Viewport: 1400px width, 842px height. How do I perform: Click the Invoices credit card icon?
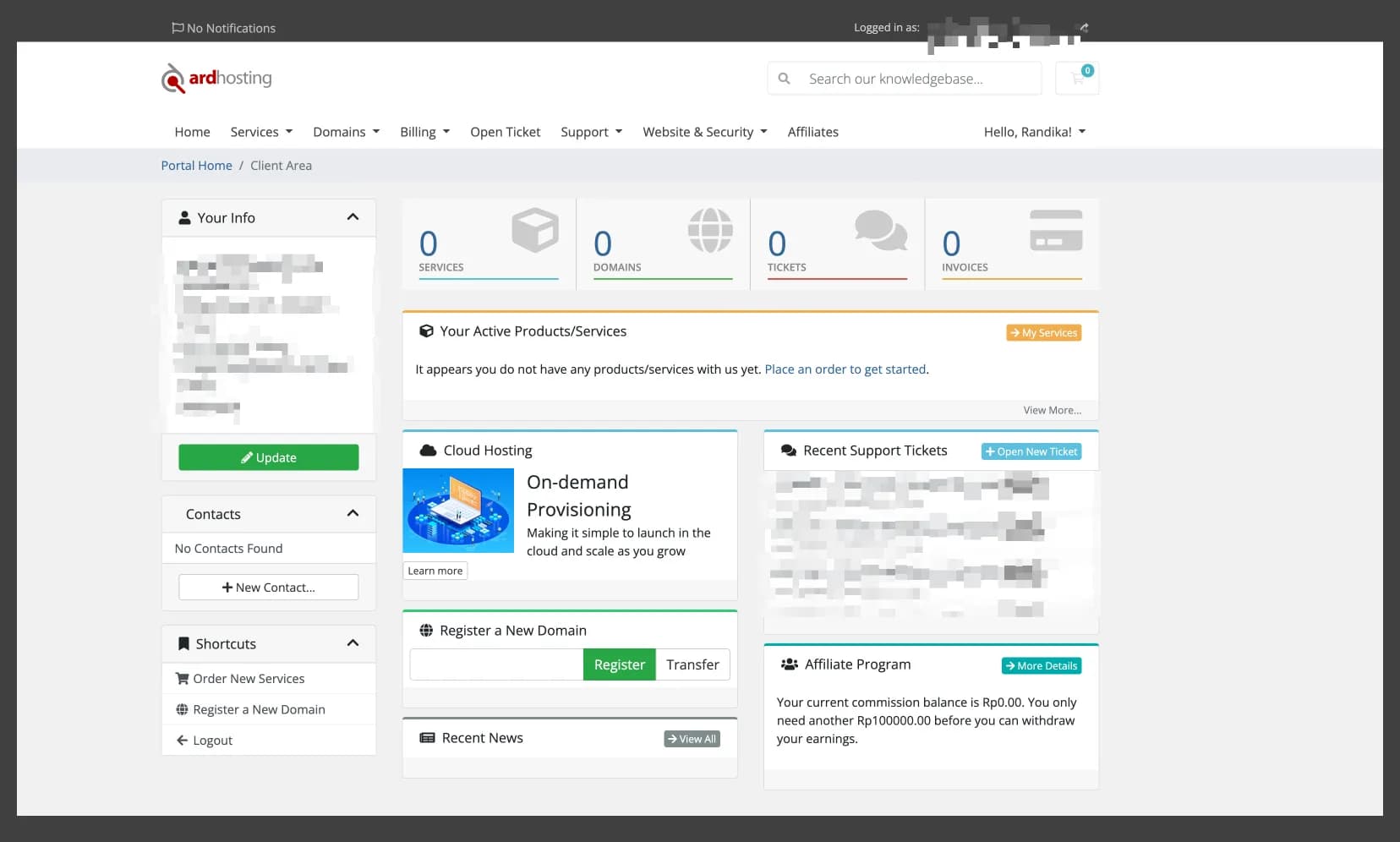(1055, 230)
